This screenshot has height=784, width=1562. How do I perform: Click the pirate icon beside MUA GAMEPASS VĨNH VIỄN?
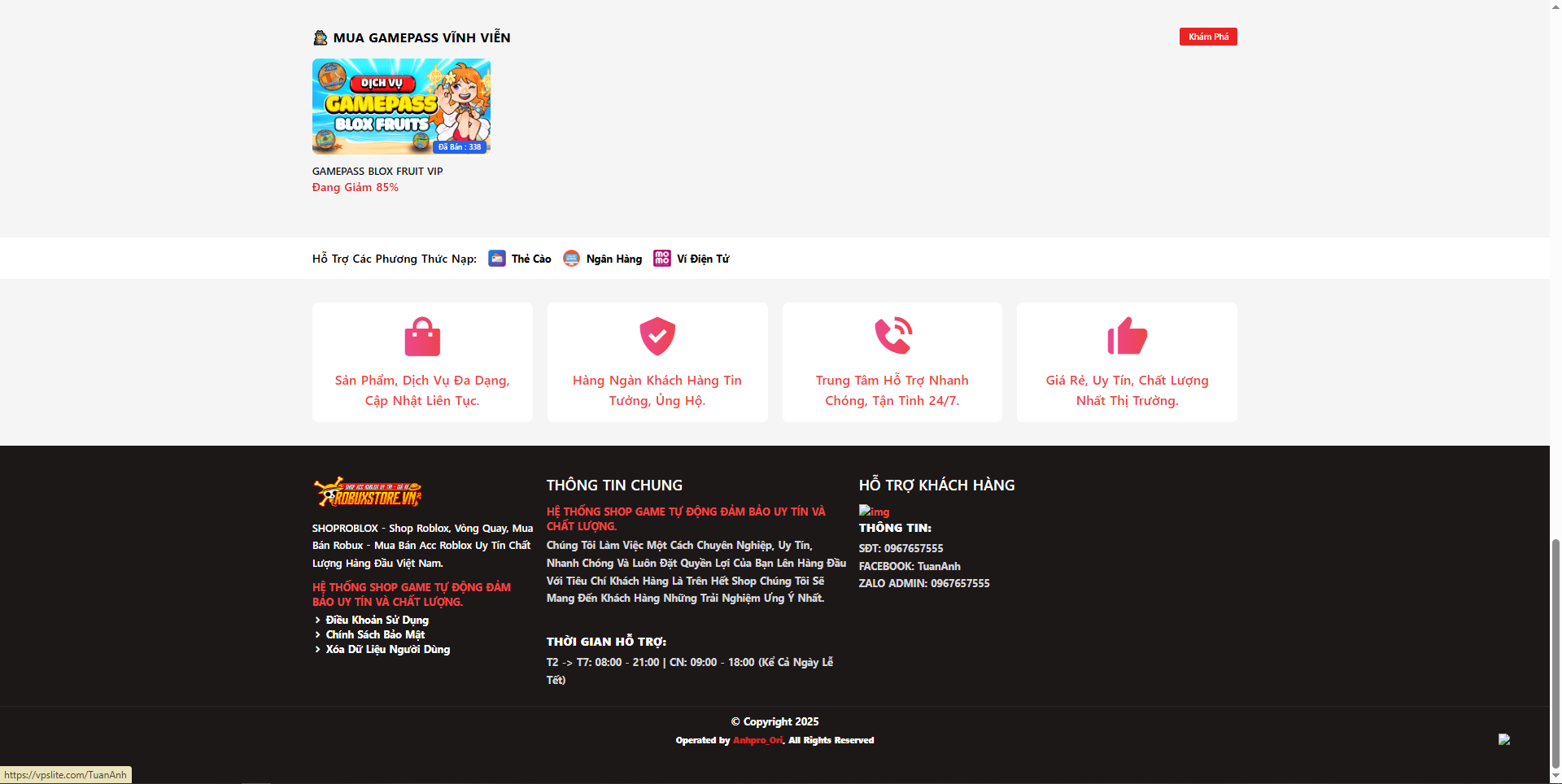pyautogui.click(x=321, y=37)
